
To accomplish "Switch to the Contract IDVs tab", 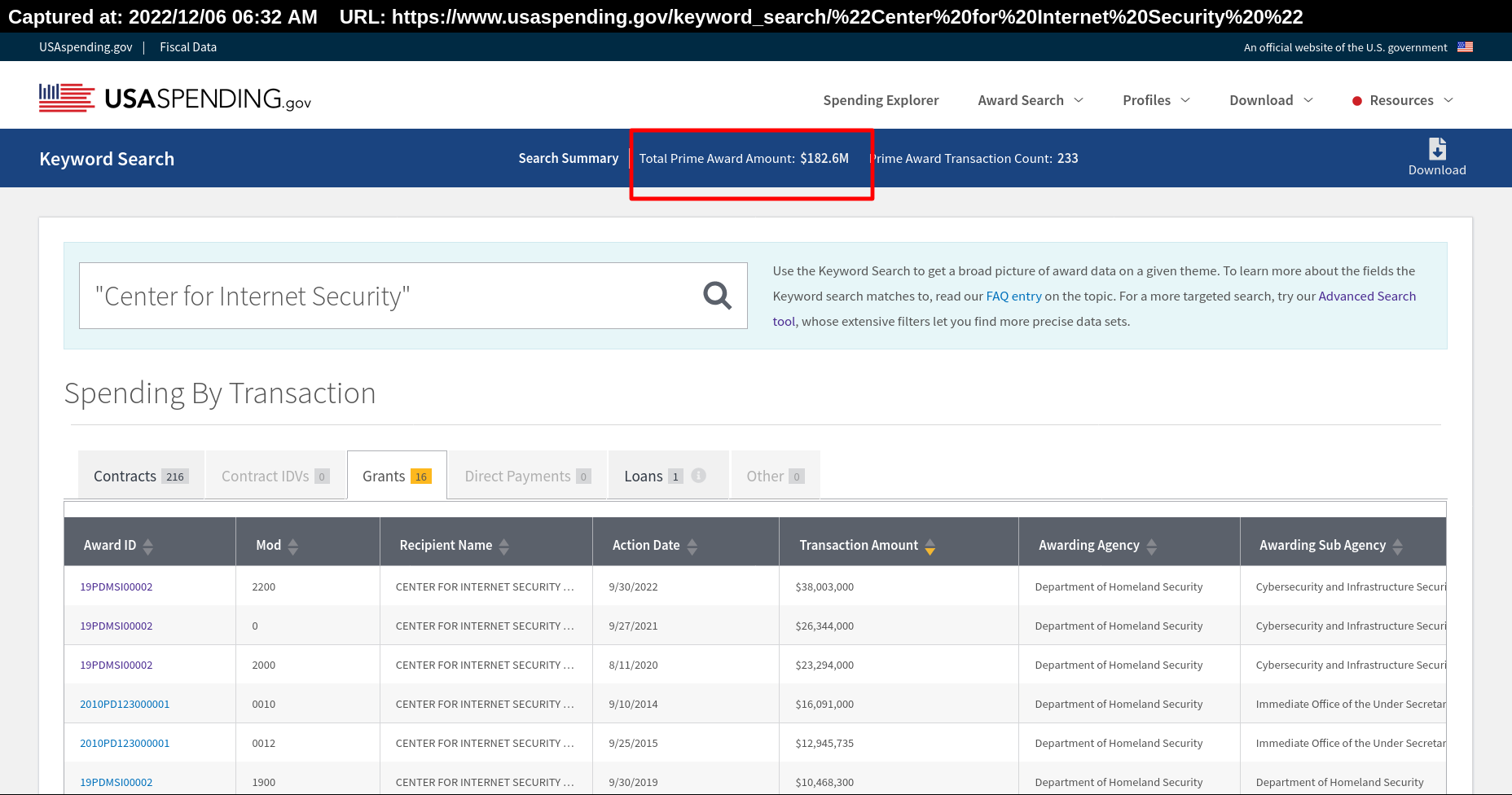I will point(275,476).
